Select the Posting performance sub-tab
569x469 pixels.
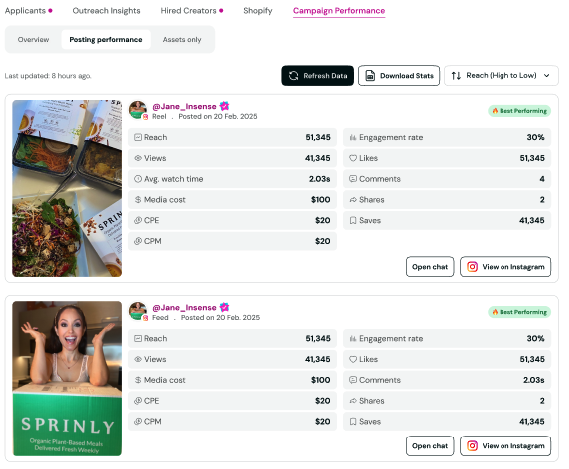[106, 40]
